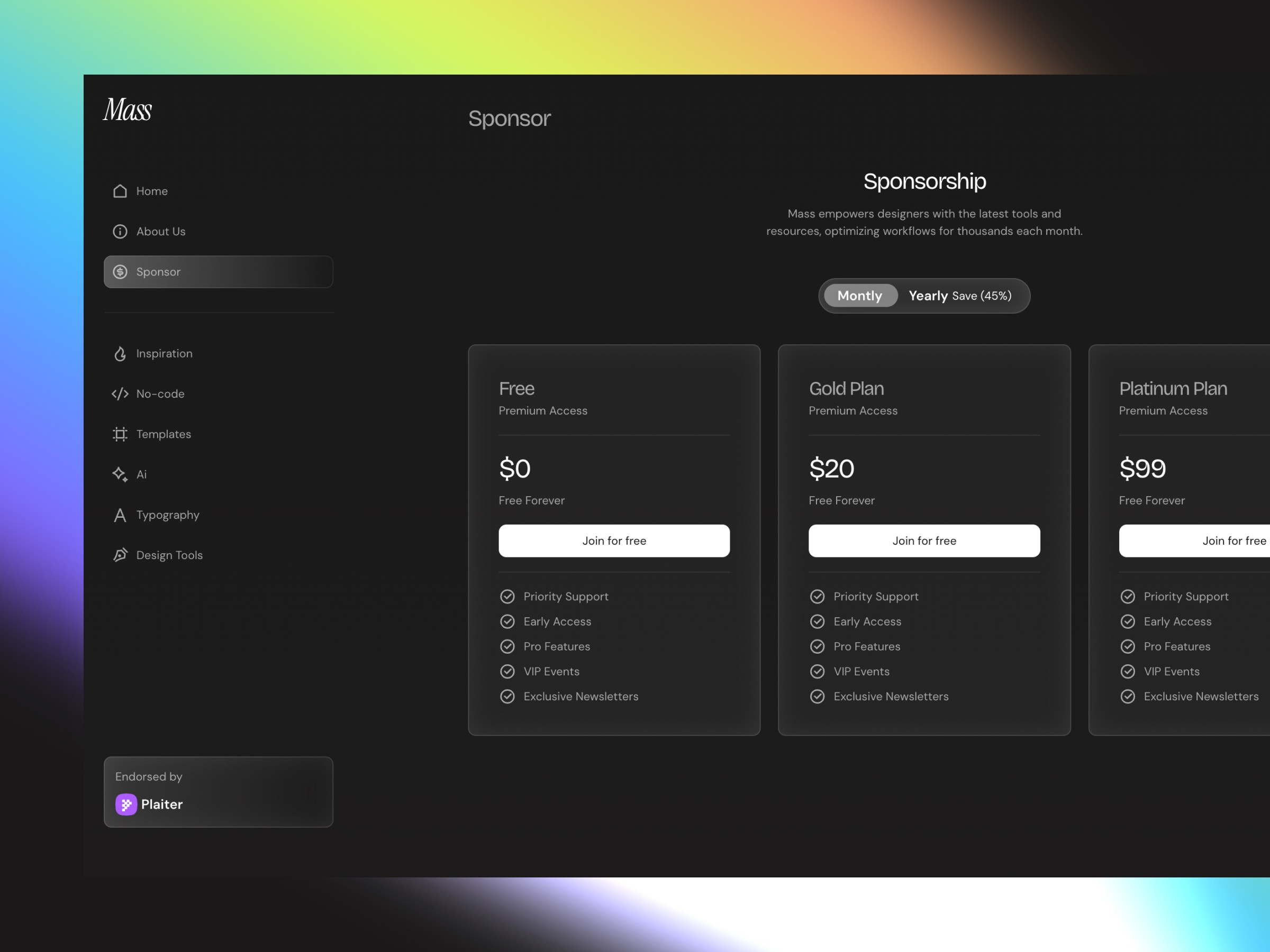Click Priority Support checkmark in Free plan
Image resolution: width=1270 pixels, height=952 pixels.
(507, 597)
